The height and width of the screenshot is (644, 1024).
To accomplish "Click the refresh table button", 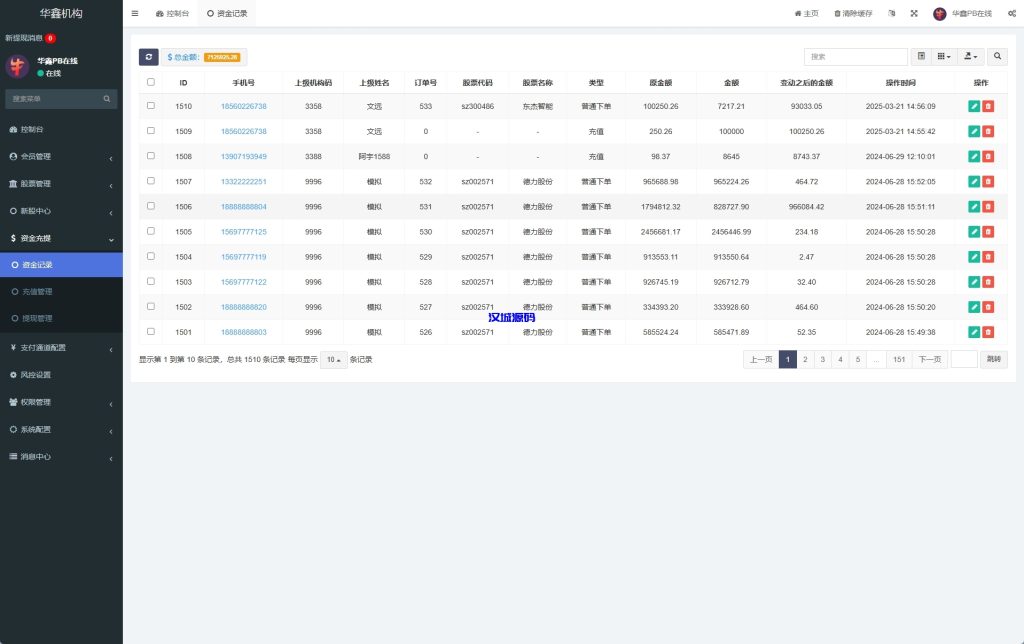I will pyautogui.click(x=149, y=57).
